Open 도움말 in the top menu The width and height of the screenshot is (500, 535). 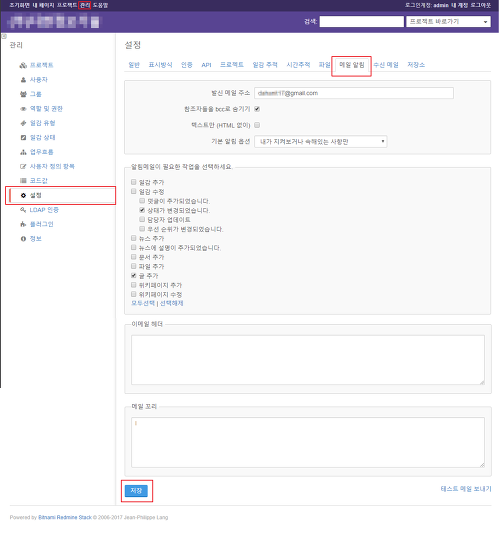100,5
